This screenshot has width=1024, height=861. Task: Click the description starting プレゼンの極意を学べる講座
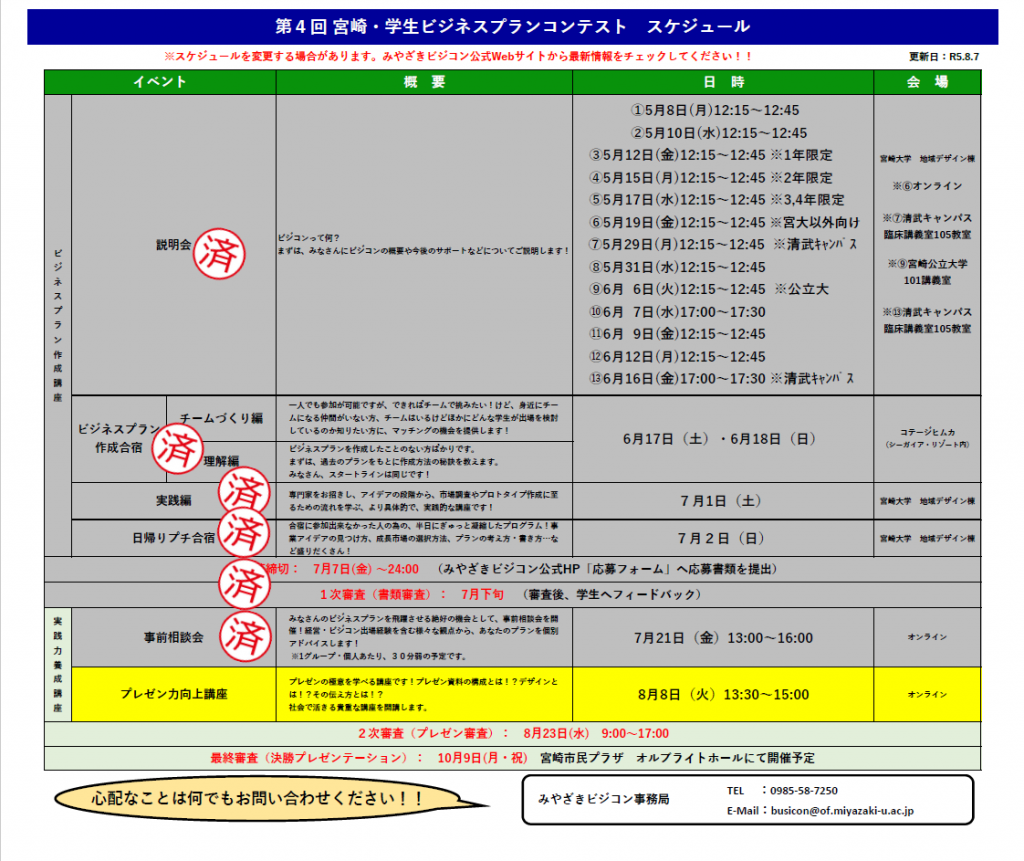424,694
